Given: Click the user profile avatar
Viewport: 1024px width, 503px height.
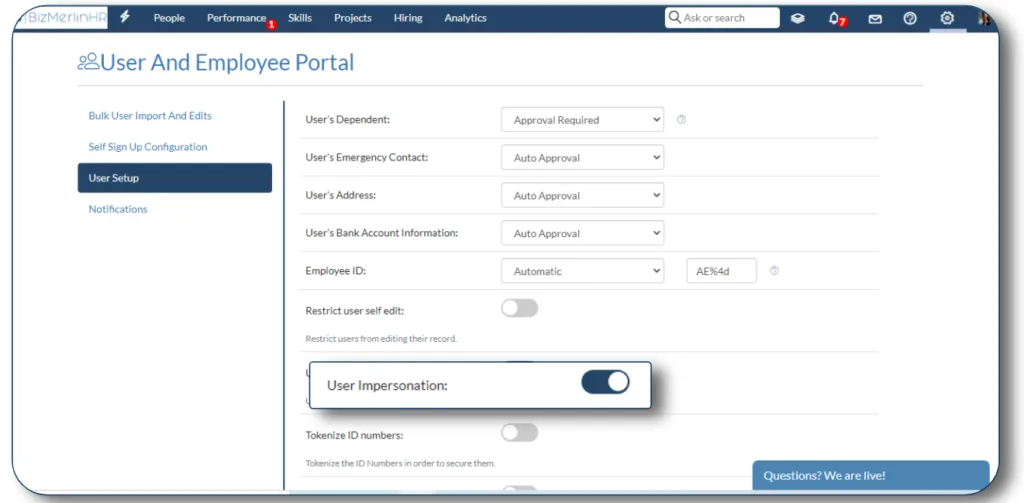Looking at the screenshot, I should tap(984, 18).
